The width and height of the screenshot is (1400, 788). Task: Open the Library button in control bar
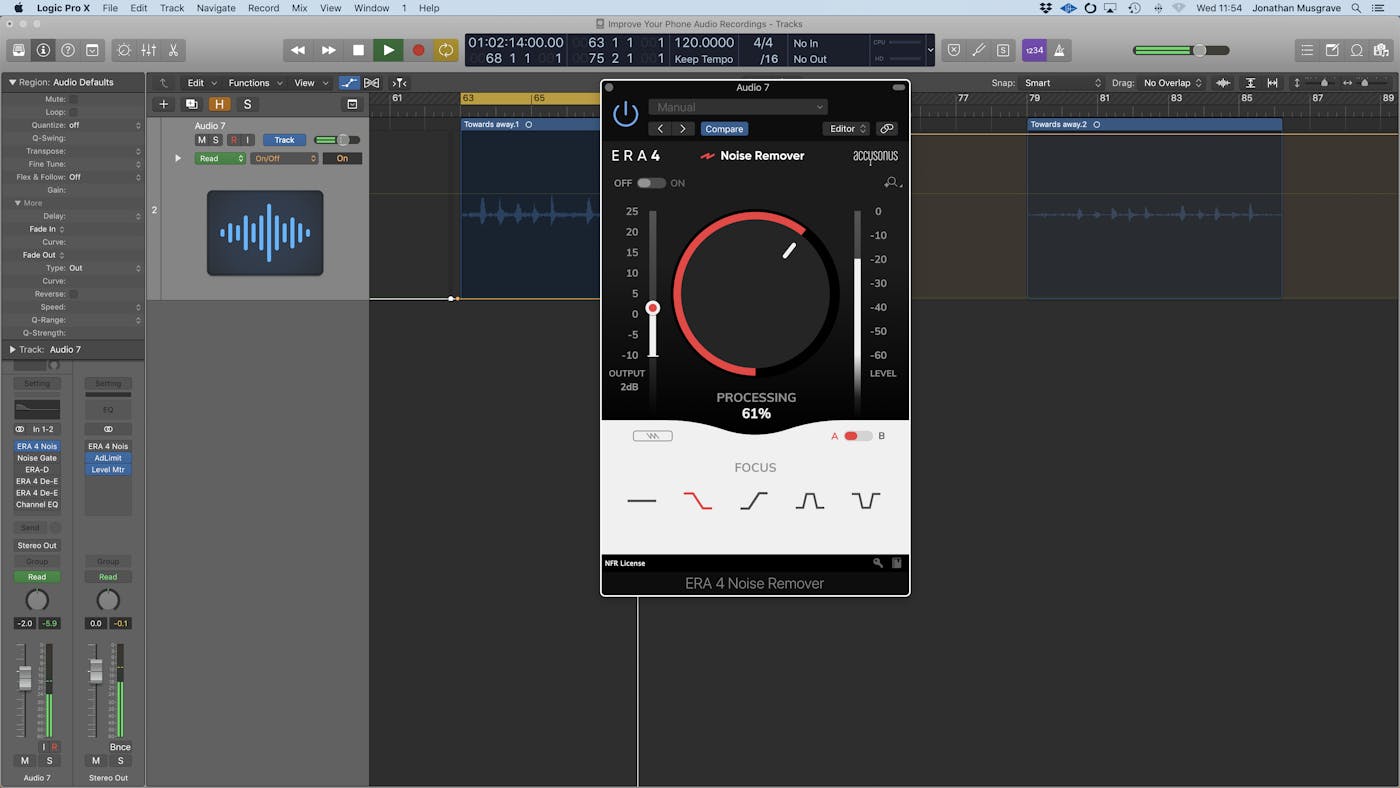pyautogui.click(x=18, y=50)
